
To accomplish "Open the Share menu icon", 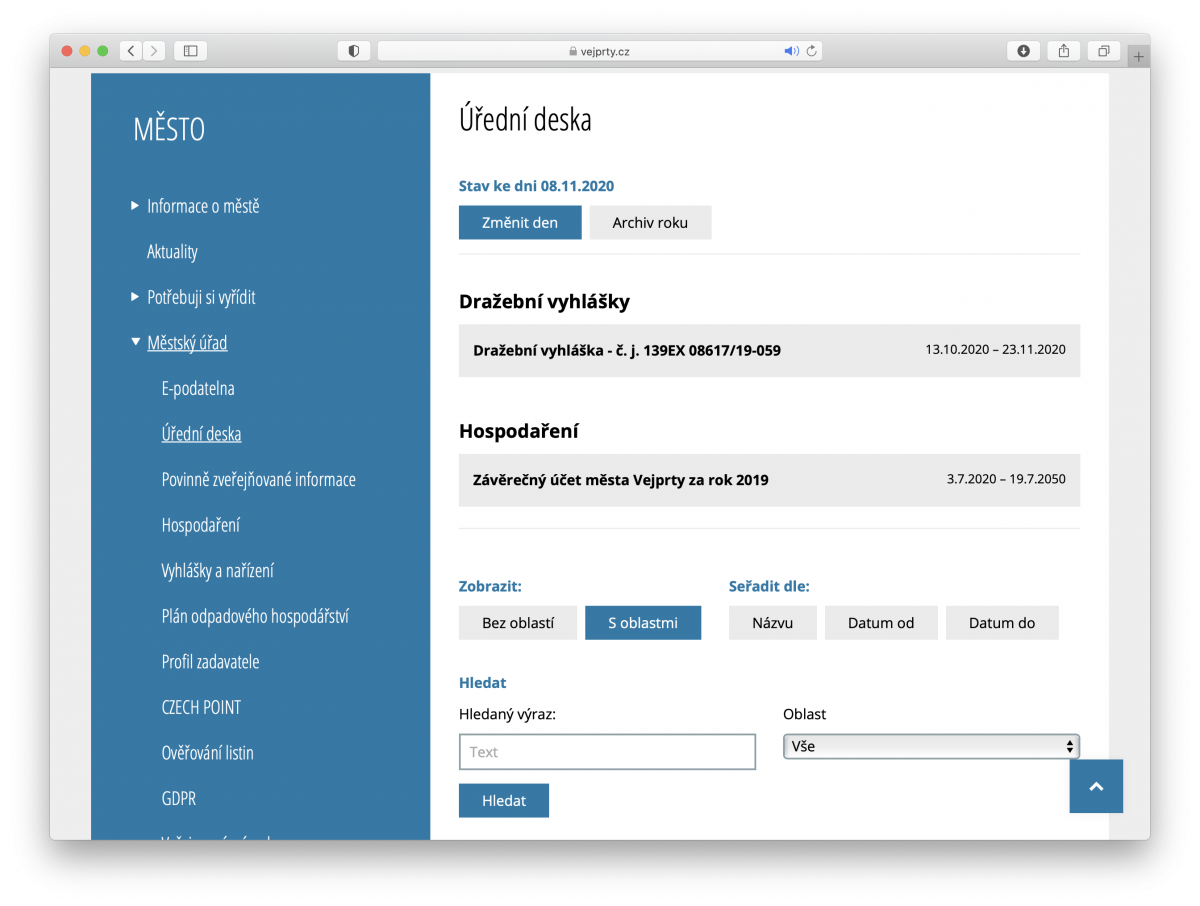I will (1064, 51).
